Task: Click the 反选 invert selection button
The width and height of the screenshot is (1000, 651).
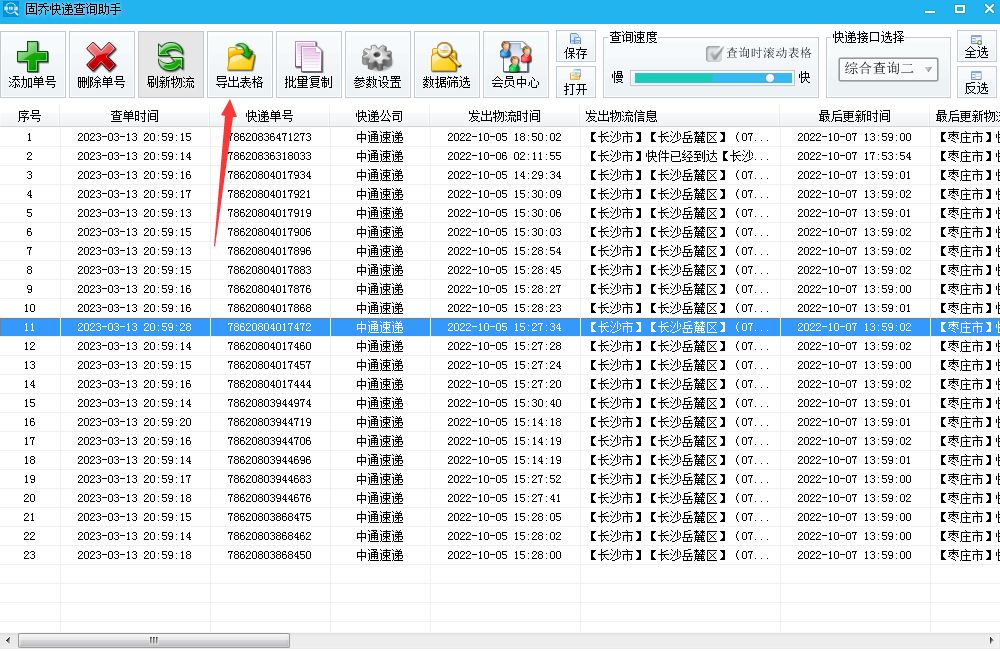Action: [x=976, y=82]
